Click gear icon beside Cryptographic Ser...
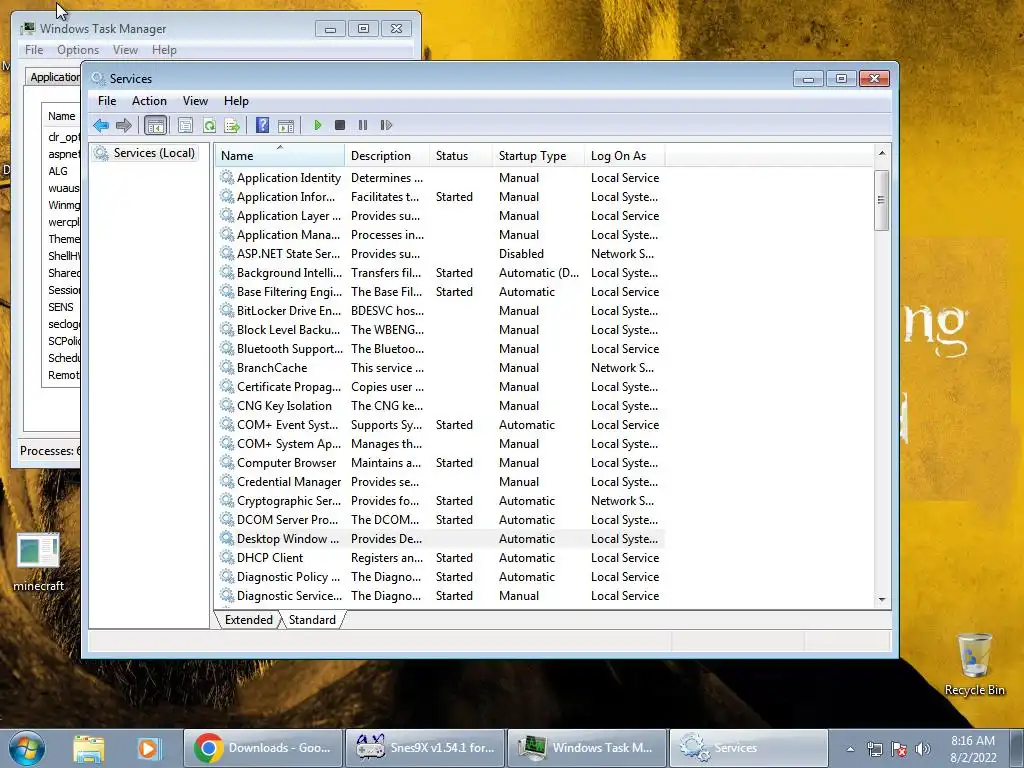Image resolution: width=1024 pixels, height=768 pixels. coord(227,500)
